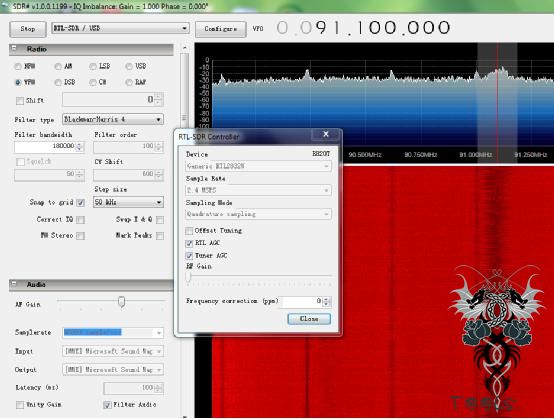Screen dimensions: 554x419
Task: Collapse the Audio panel header
Action: coord(91,284)
